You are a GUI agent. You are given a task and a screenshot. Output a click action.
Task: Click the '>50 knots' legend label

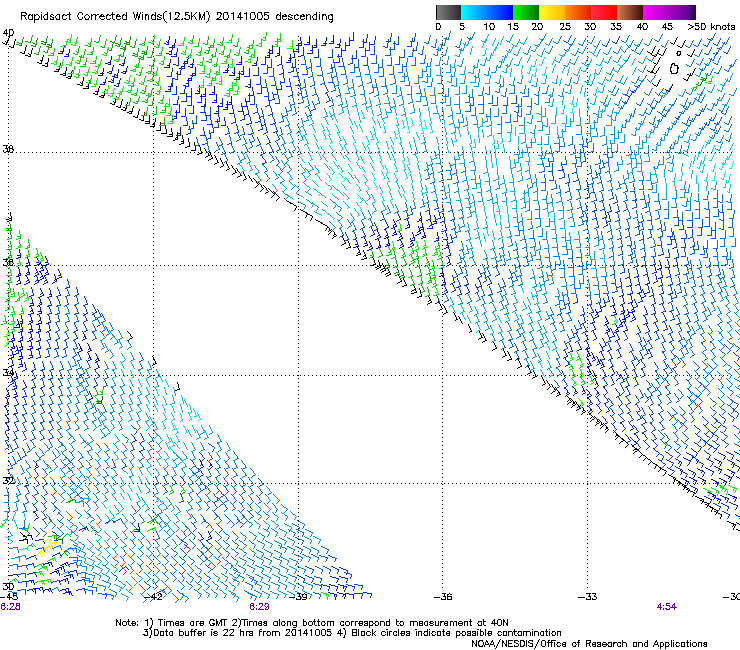pyautogui.click(x=711, y=27)
